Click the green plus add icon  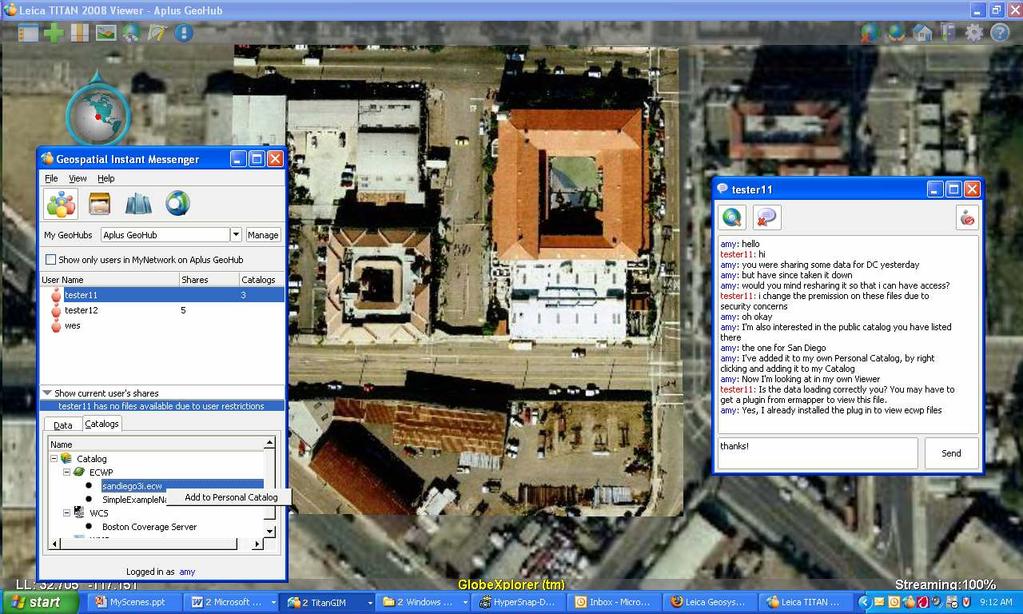click(x=54, y=33)
